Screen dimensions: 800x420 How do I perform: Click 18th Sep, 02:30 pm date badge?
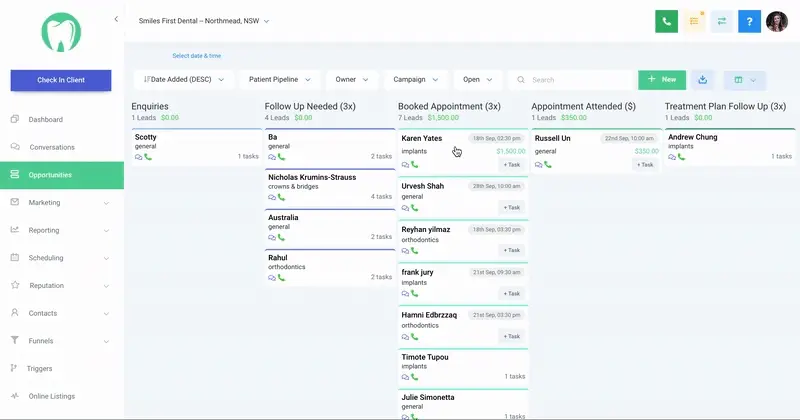tap(496, 138)
